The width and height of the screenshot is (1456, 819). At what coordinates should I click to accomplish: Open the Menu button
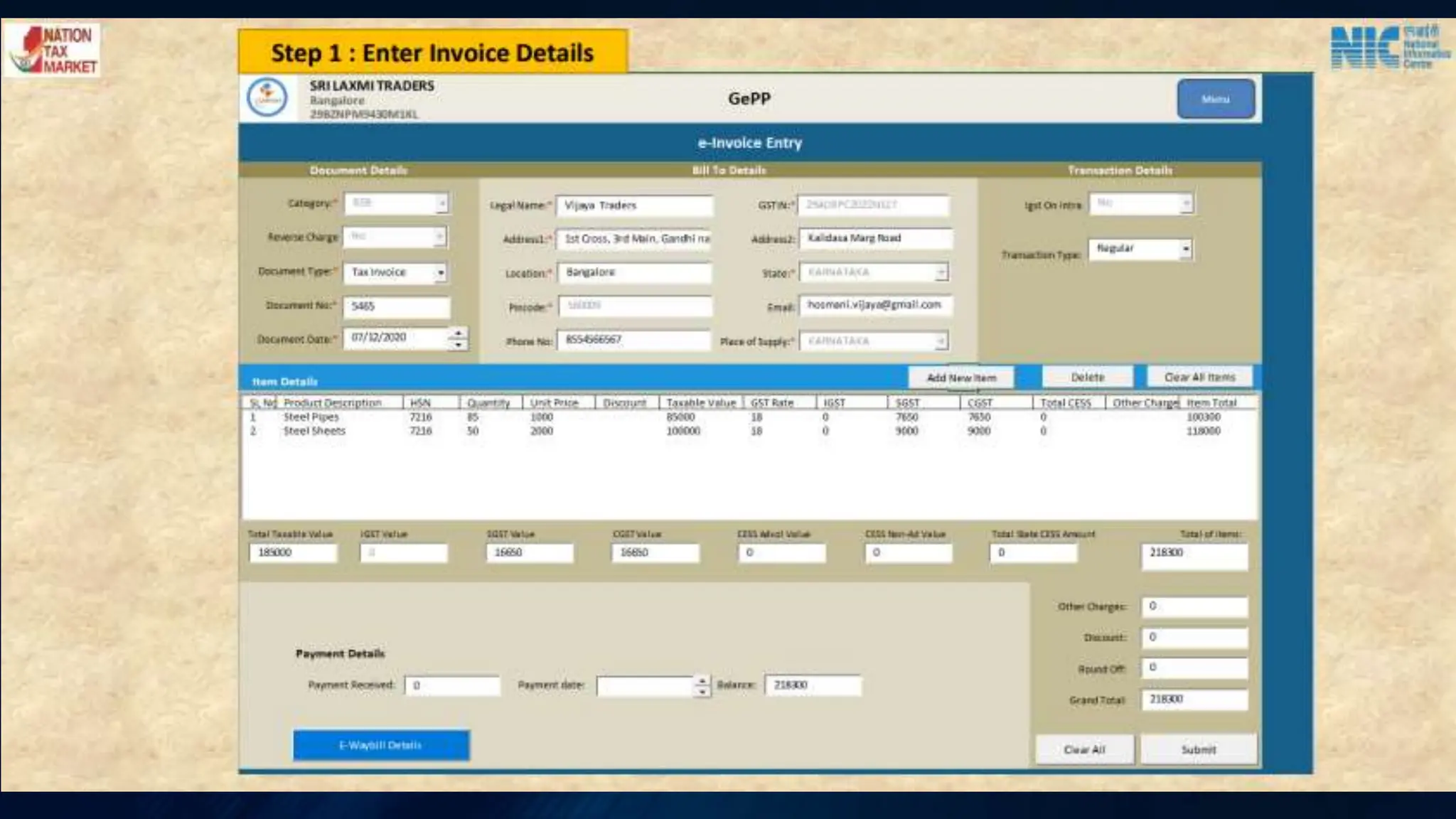[x=1215, y=99]
